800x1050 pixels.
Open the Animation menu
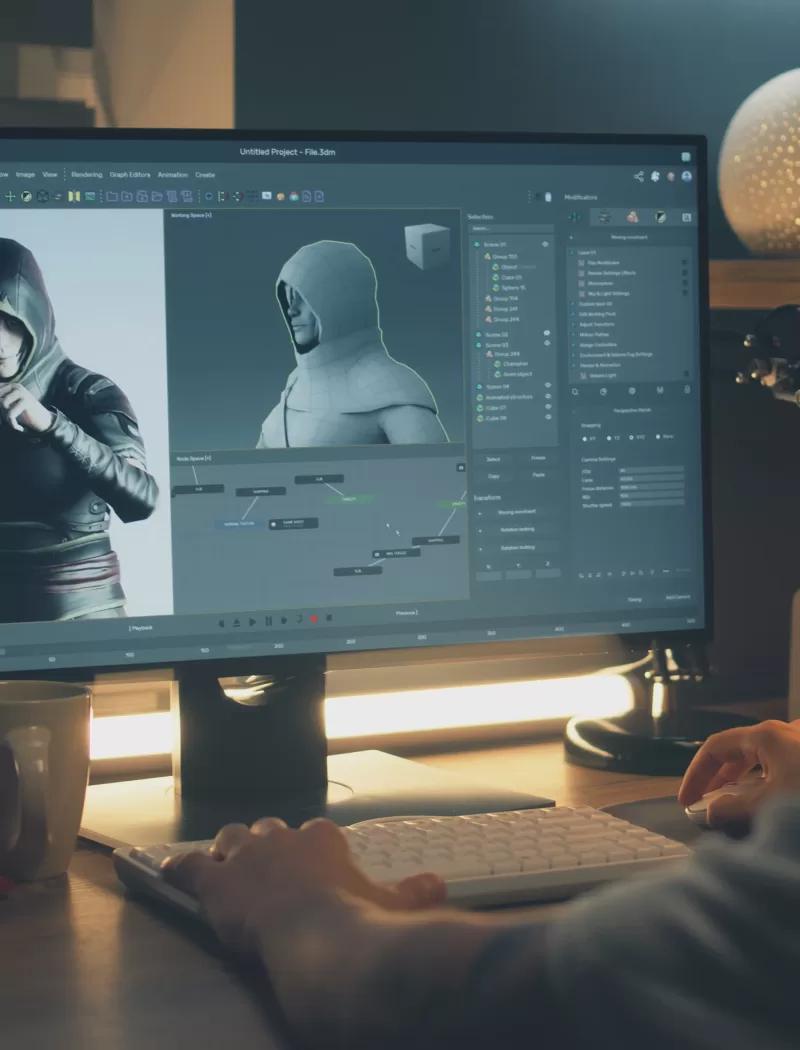point(173,175)
